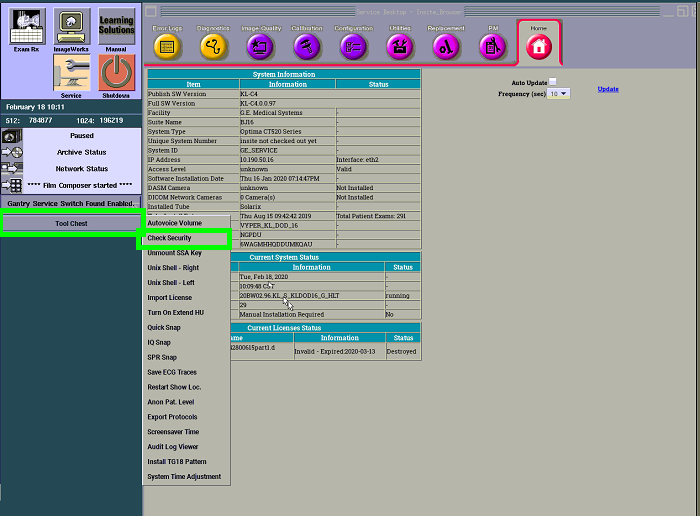Viewport: 700px width, 516px height.
Task: Open the ImageWorks desktop icon
Action: coord(71,27)
